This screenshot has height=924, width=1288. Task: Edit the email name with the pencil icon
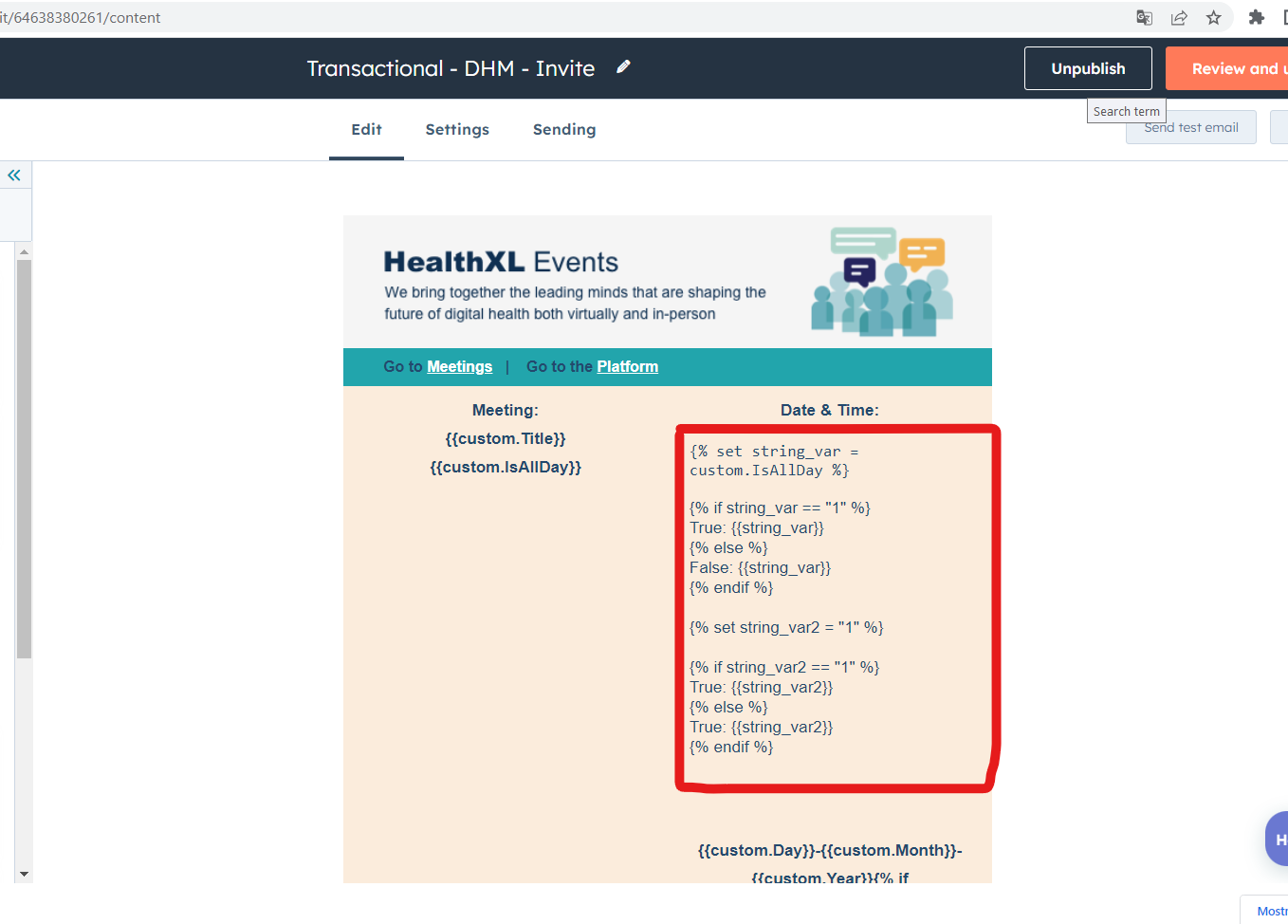coord(623,67)
